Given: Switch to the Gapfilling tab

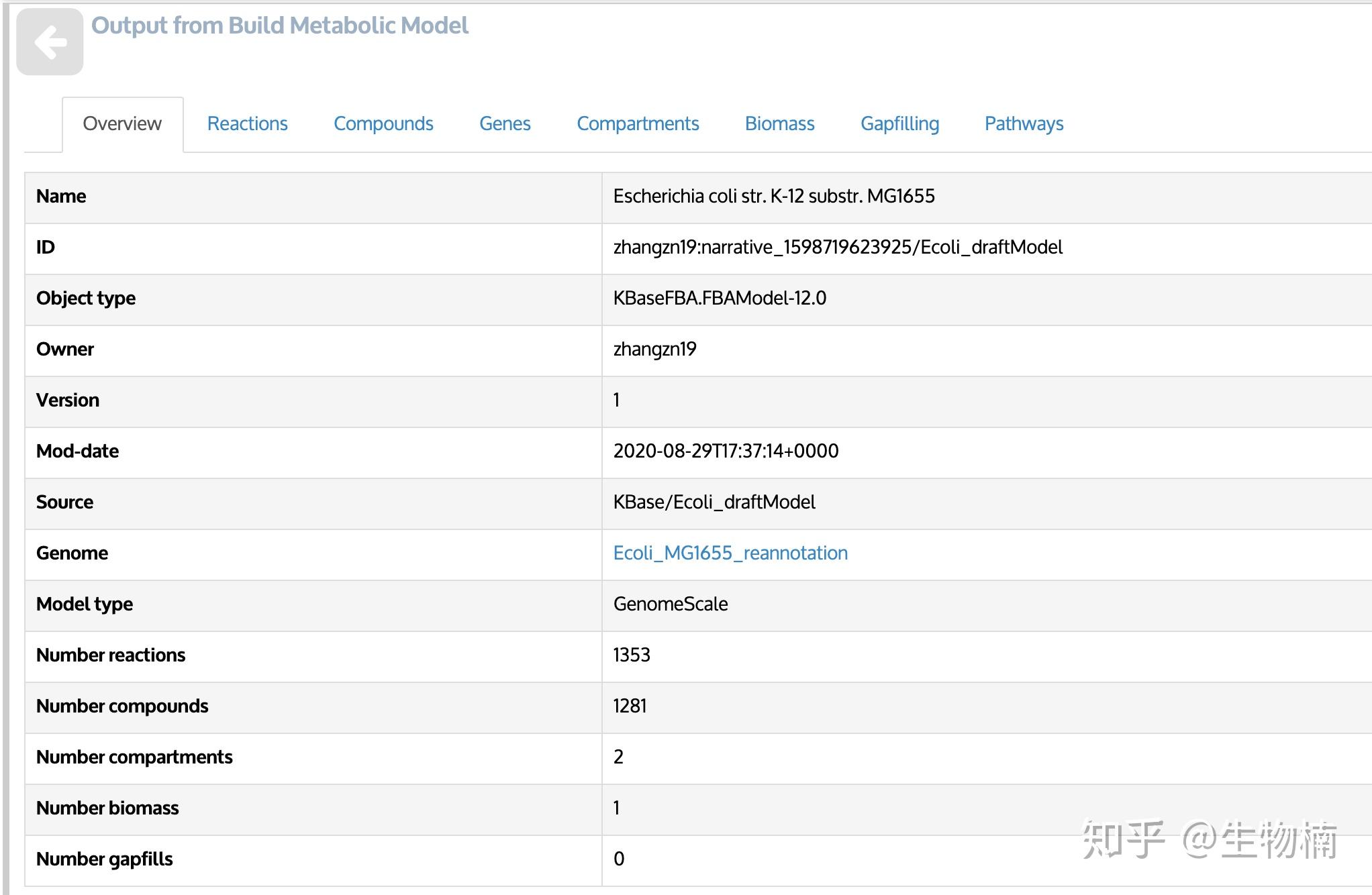Looking at the screenshot, I should [899, 124].
